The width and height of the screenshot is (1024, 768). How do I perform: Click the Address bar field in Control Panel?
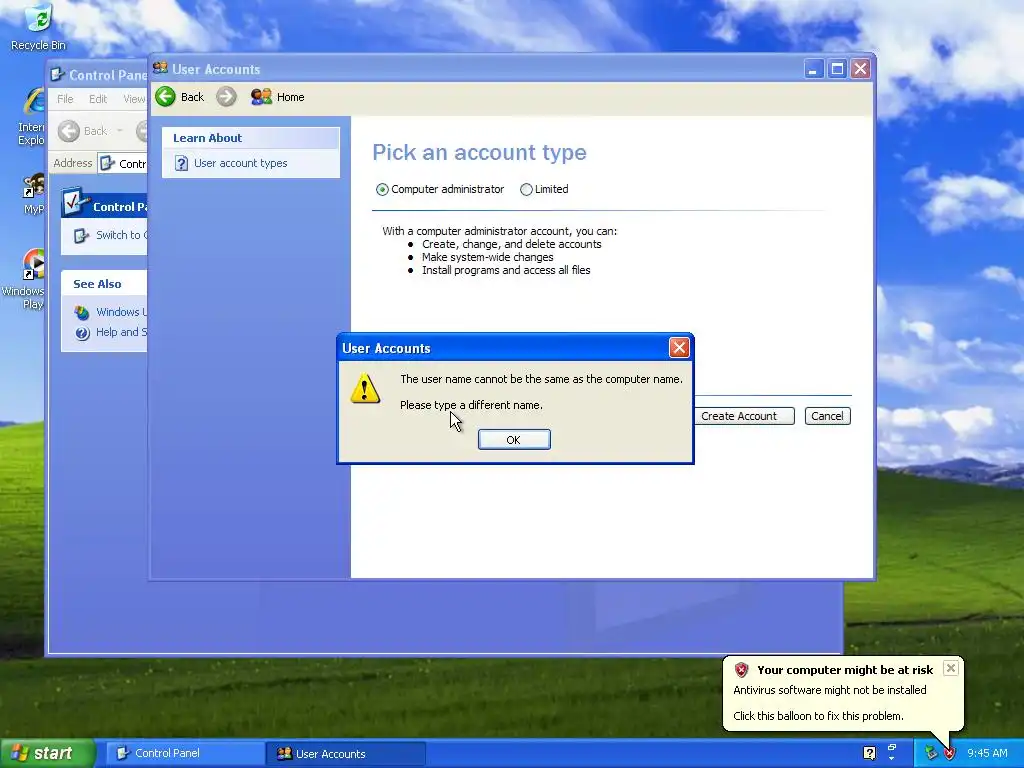coord(123,163)
